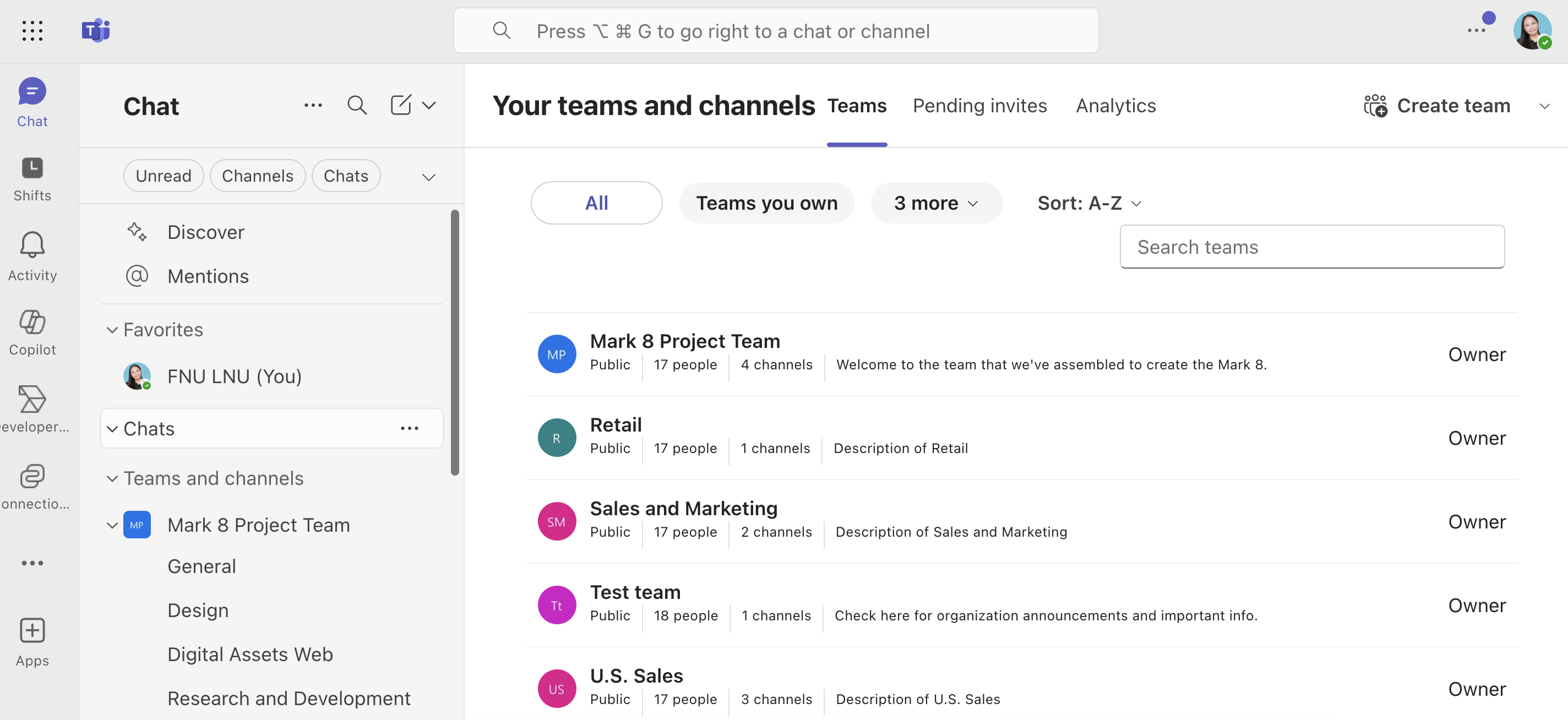Toggle the Unread filter chip
This screenshot has height=720, width=1568.
tap(163, 176)
